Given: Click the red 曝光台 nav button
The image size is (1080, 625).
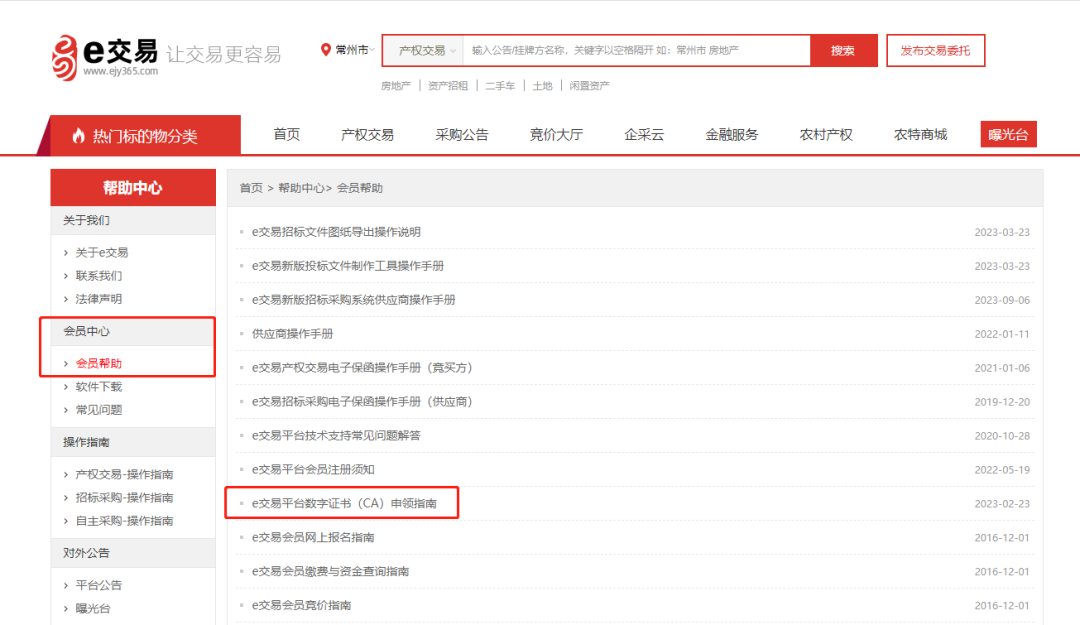Looking at the screenshot, I should point(1008,134).
